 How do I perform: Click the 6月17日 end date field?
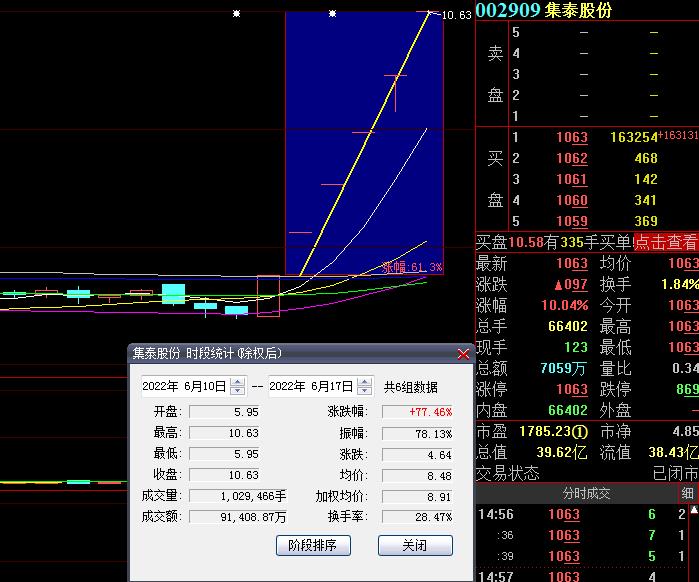pos(311,386)
